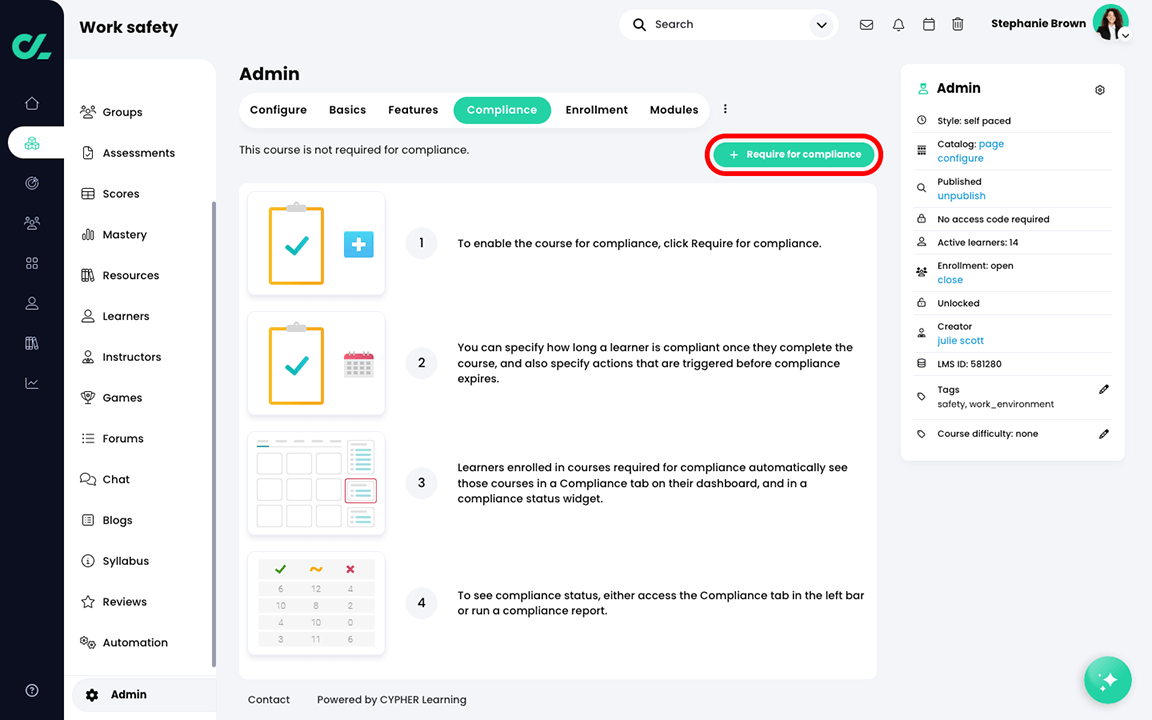Select the Home icon in the left sidebar
The width and height of the screenshot is (1152, 720).
click(31, 102)
